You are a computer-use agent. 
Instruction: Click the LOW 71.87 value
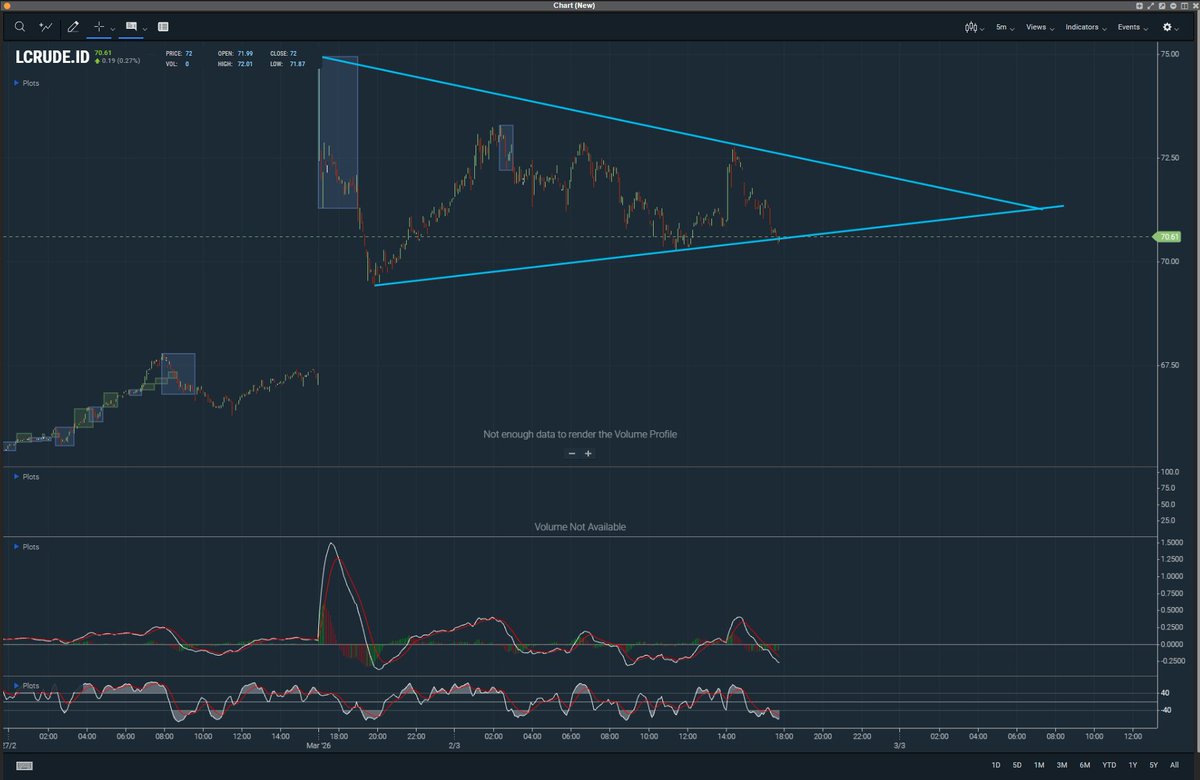click(296, 64)
